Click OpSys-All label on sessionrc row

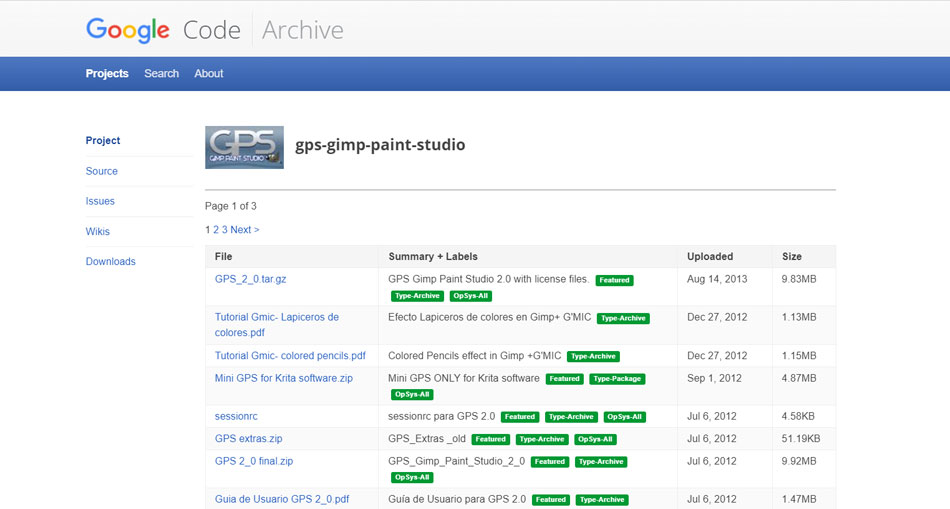pos(625,417)
